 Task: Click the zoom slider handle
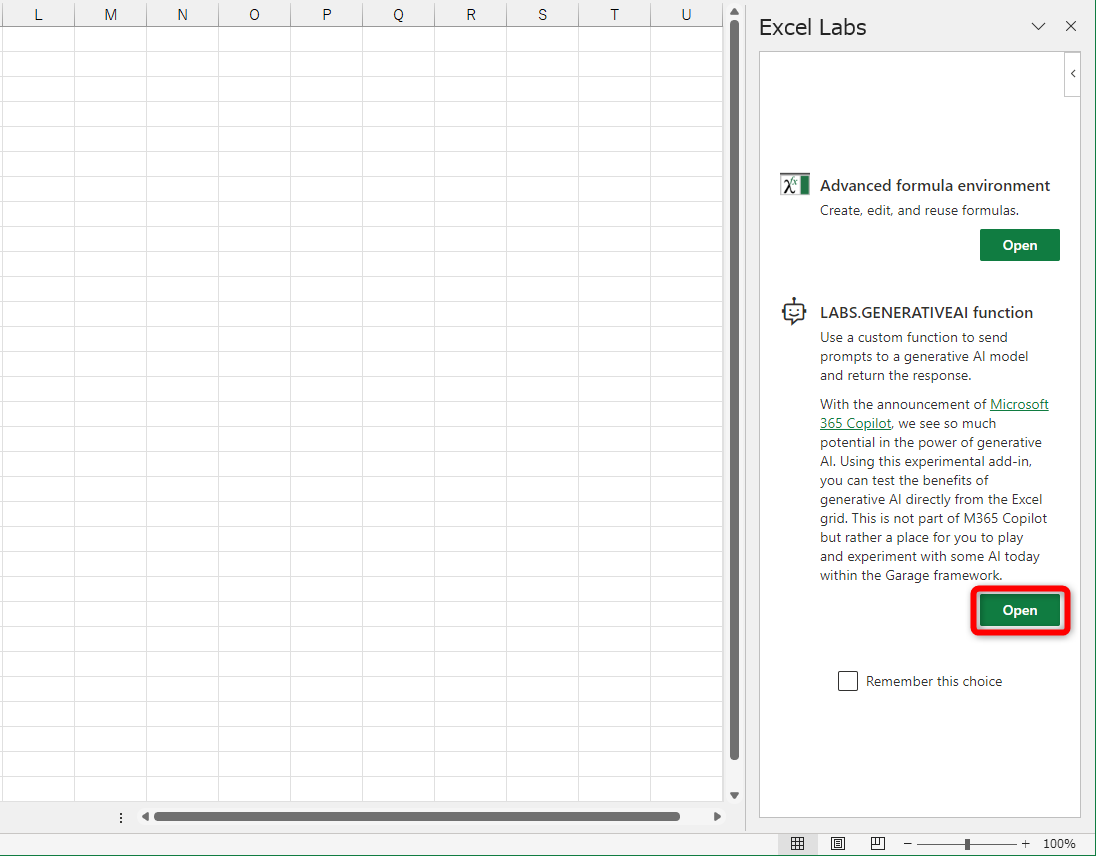coord(967,844)
